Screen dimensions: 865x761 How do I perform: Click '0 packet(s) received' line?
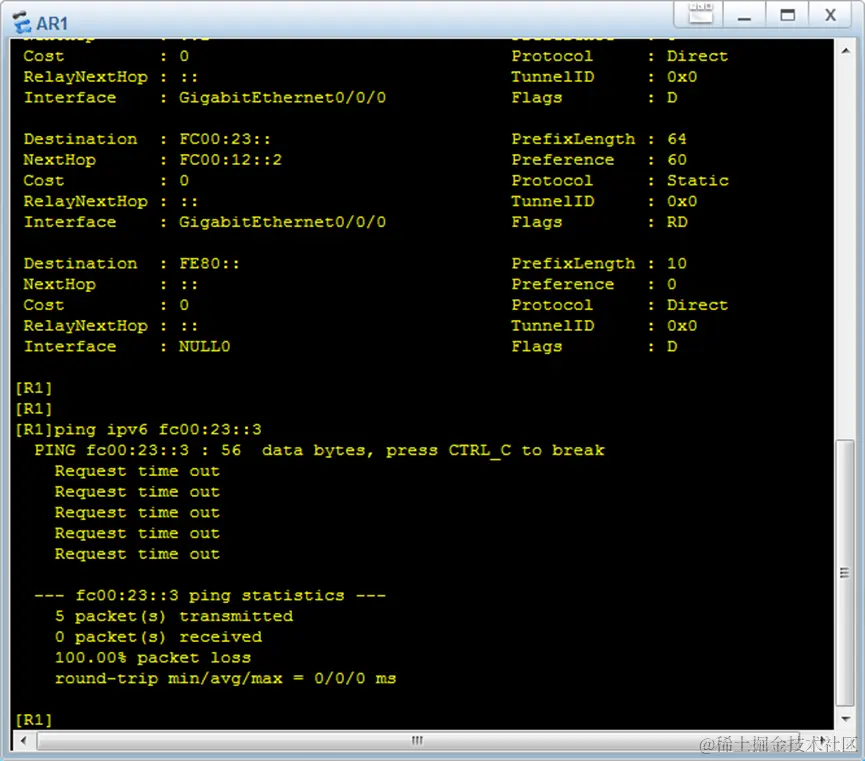point(158,637)
